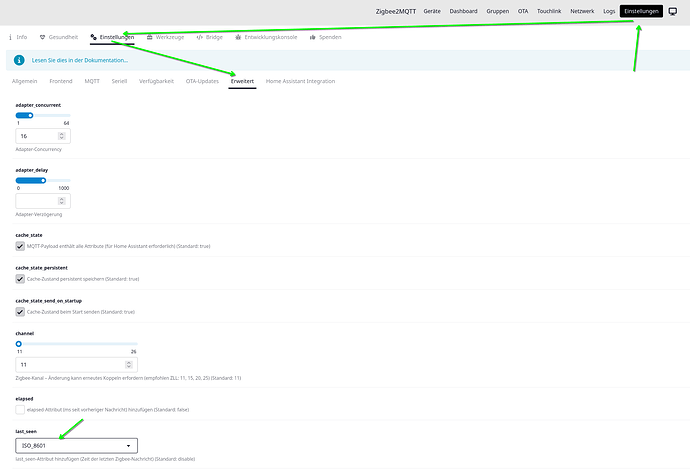Open the last_seen ISO_8601 dropdown

76,446
